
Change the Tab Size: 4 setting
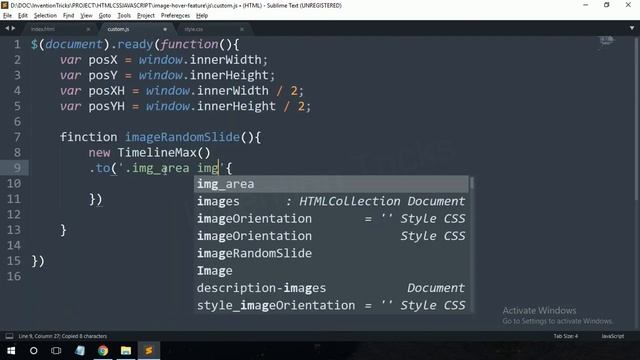pyautogui.click(x=566, y=336)
